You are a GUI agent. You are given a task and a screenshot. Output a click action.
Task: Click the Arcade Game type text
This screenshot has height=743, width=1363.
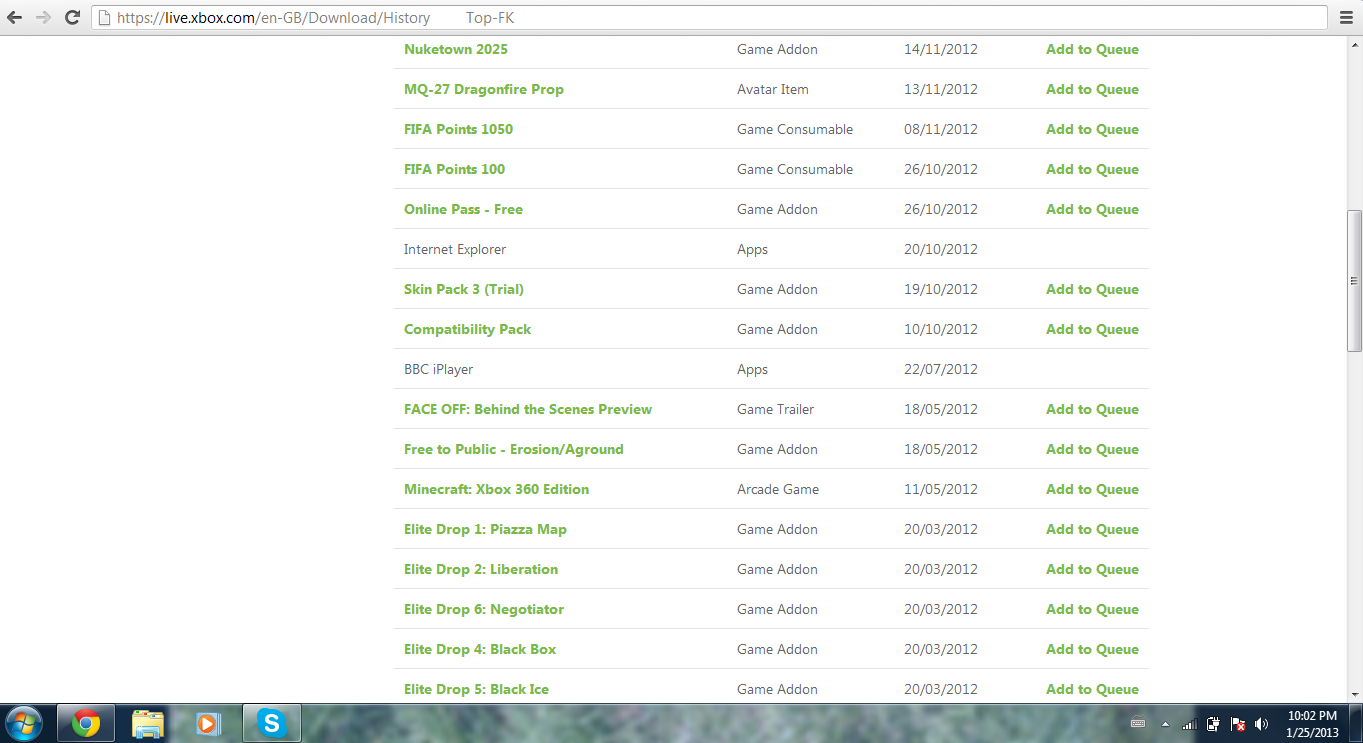click(778, 489)
